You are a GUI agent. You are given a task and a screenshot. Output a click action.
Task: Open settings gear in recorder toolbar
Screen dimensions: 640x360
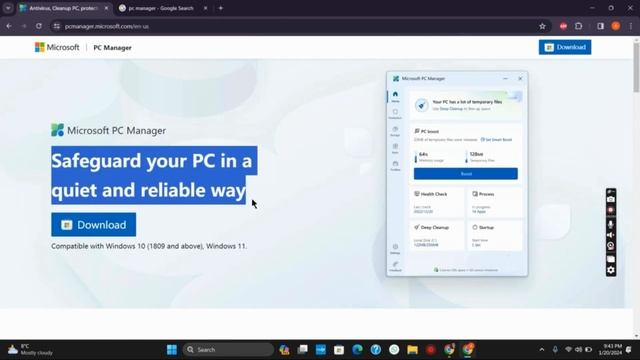pyautogui.click(x=611, y=270)
